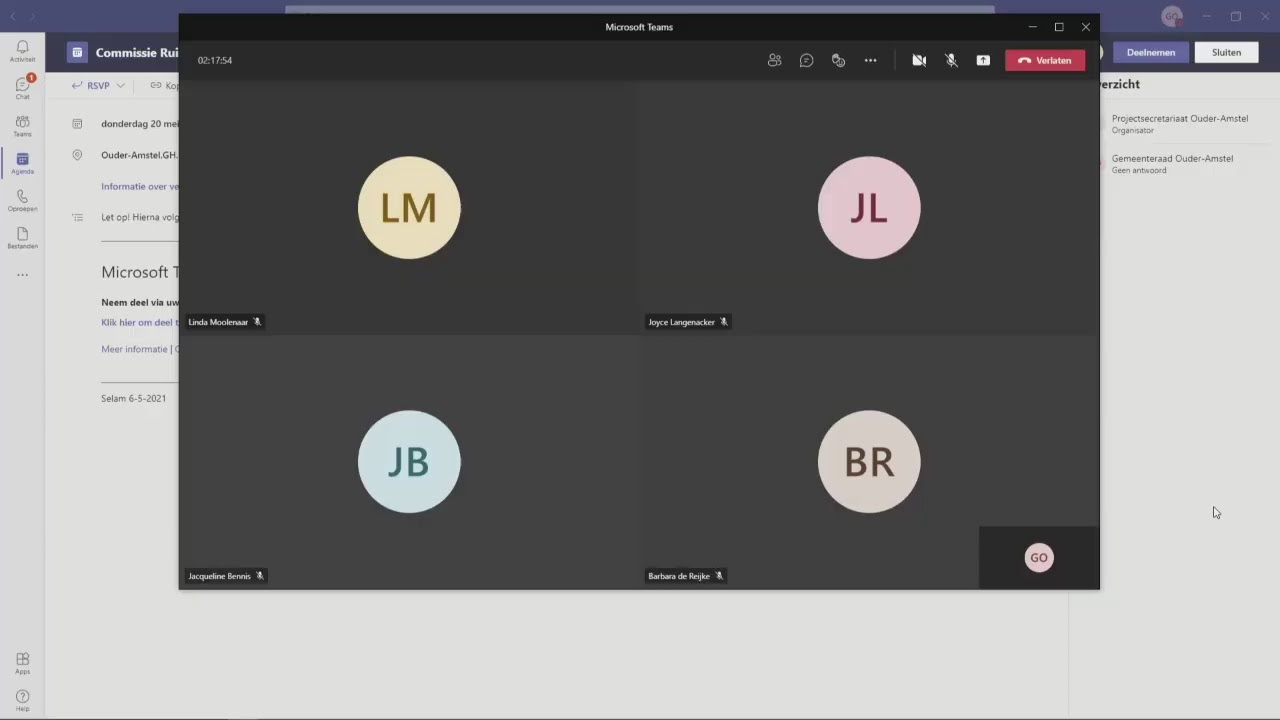This screenshot has height=720, width=1280.
Task: Click the Sluiten close button
Action: (1226, 52)
